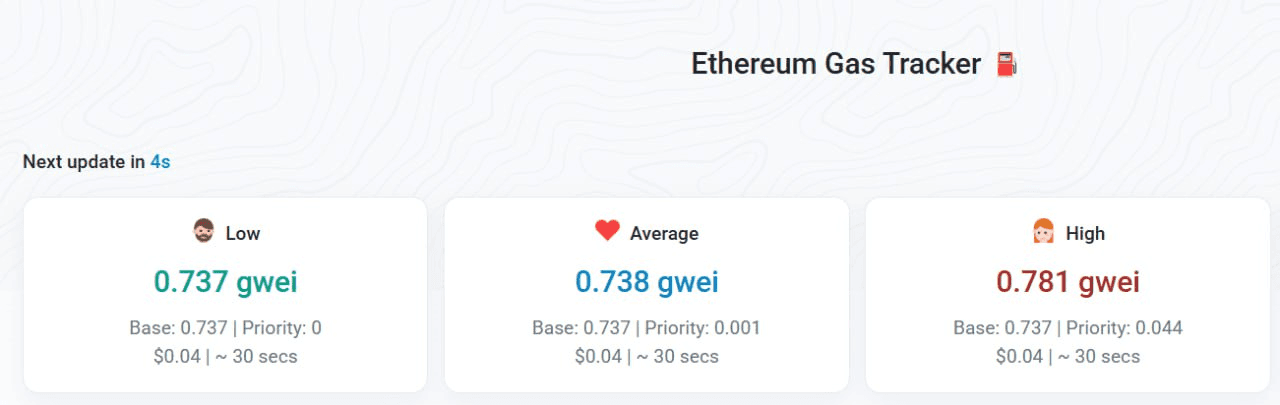The image size is (1280, 405).
Task: Click the gas pump icon beside the title
Action: tap(1006, 66)
